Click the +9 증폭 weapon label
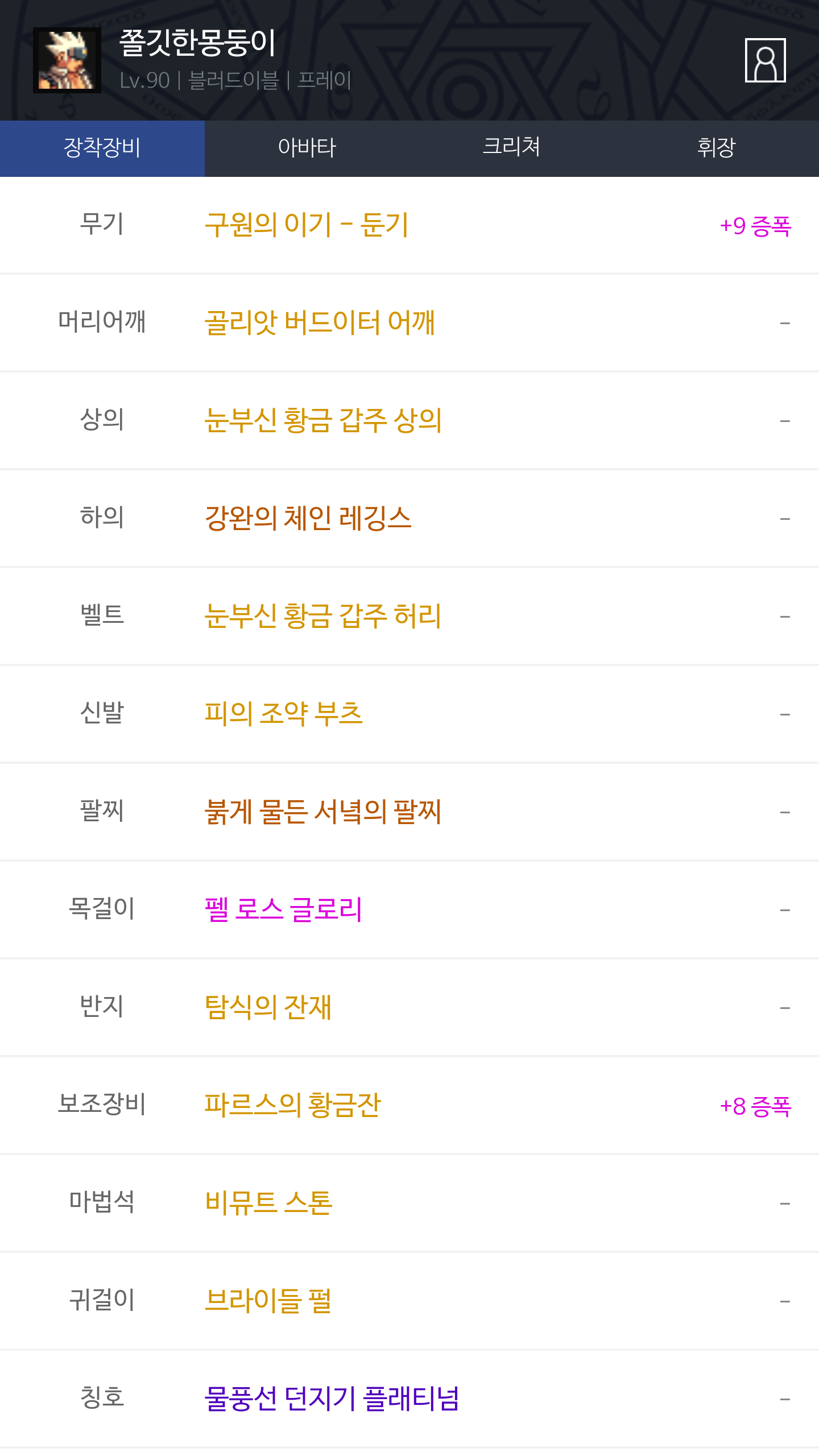The width and height of the screenshot is (819, 1456). [x=755, y=226]
